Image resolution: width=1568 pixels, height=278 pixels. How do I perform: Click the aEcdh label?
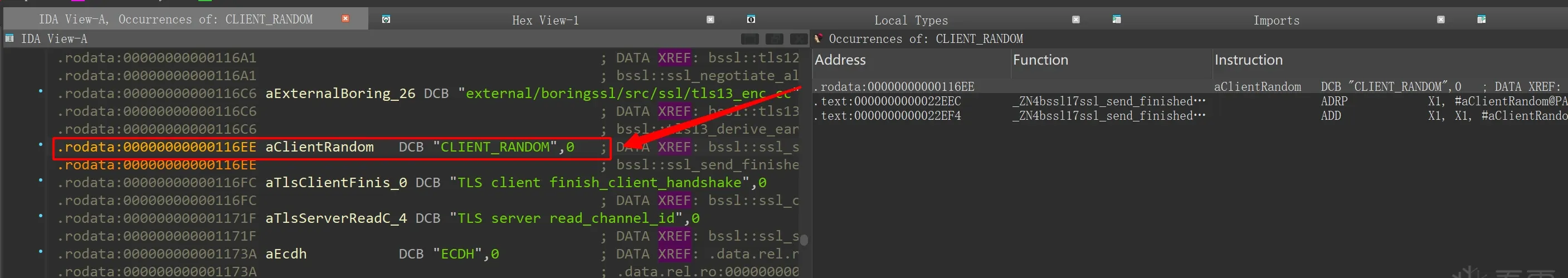(x=286, y=253)
